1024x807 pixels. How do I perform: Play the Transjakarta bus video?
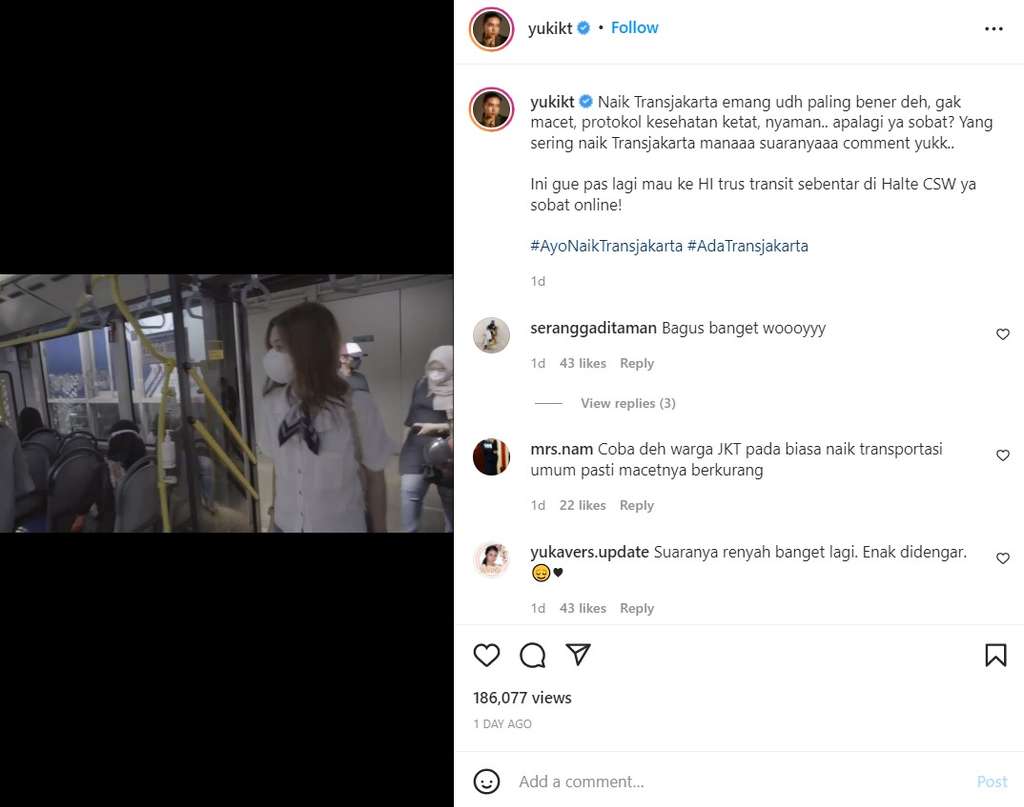coord(226,403)
